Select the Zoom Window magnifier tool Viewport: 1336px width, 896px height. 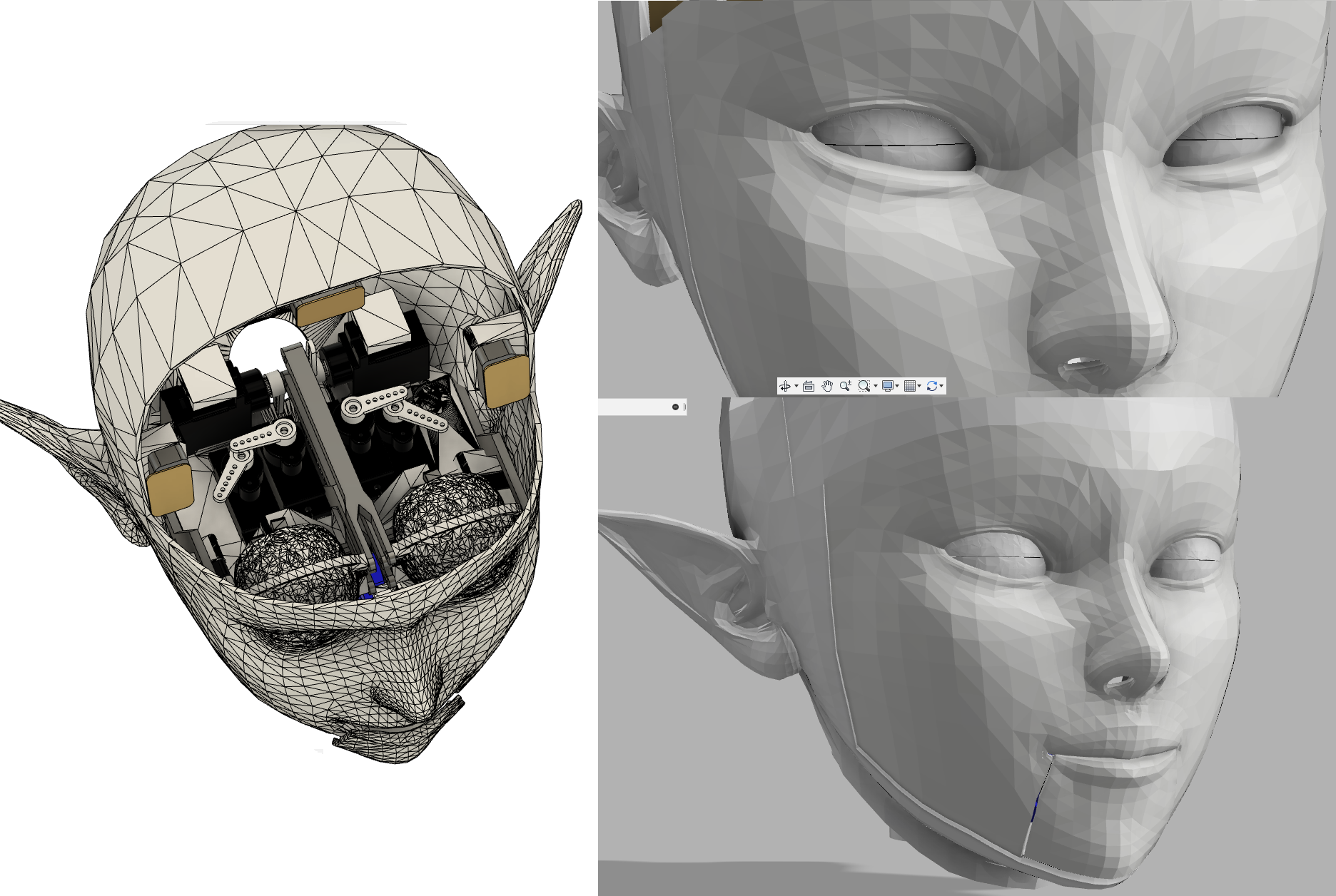(x=864, y=386)
